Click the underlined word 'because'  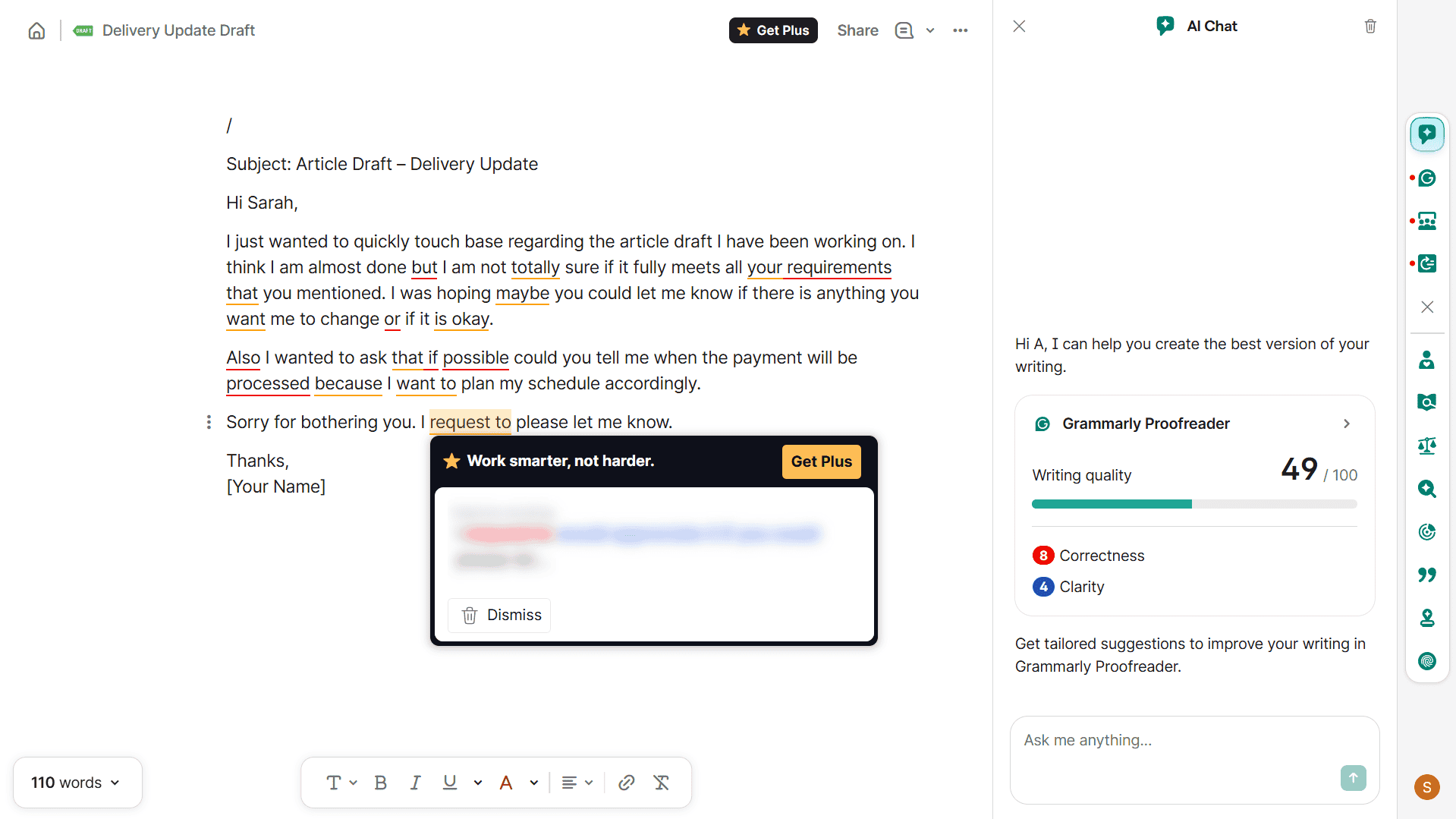[x=348, y=383]
